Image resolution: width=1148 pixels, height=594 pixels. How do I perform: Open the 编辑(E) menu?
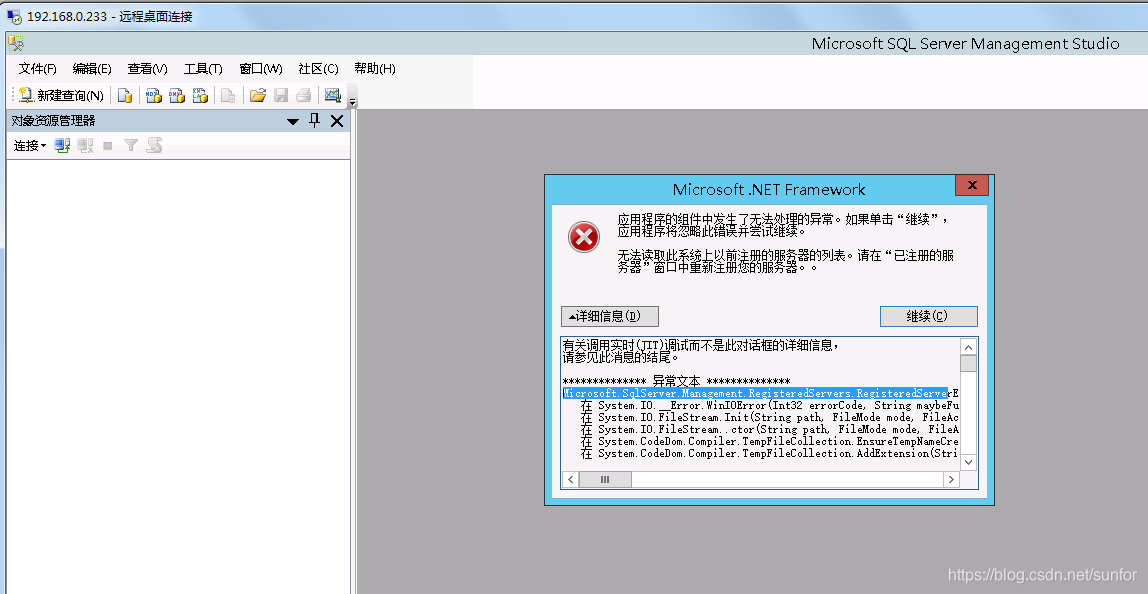(92, 69)
